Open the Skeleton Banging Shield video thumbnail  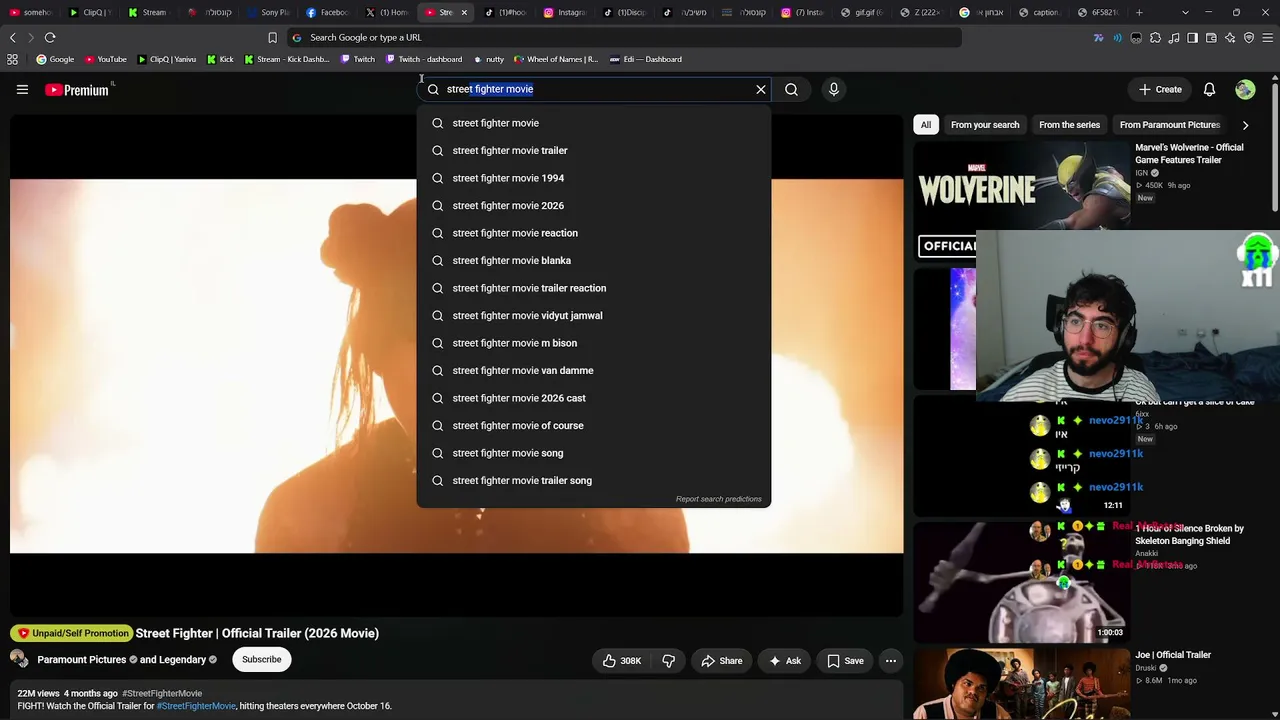click(1021, 582)
